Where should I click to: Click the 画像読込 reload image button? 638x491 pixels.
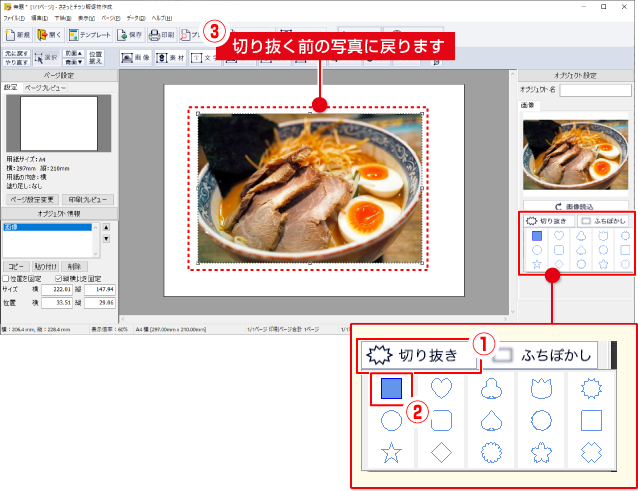(575, 207)
